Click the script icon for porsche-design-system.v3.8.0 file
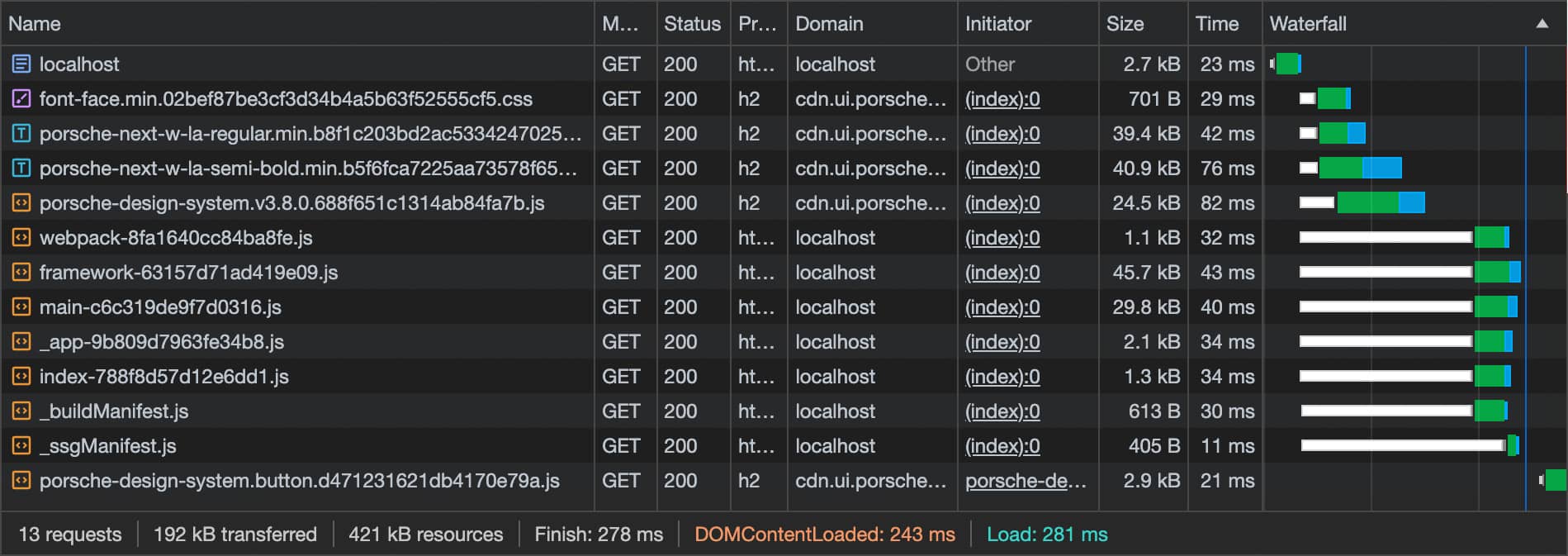The image size is (1568, 556). point(21,202)
